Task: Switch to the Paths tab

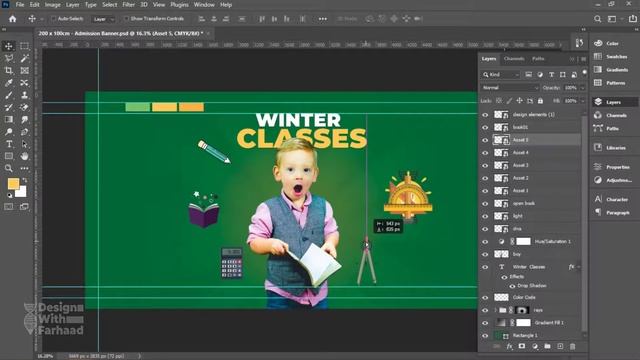Action: coord(538,59)
